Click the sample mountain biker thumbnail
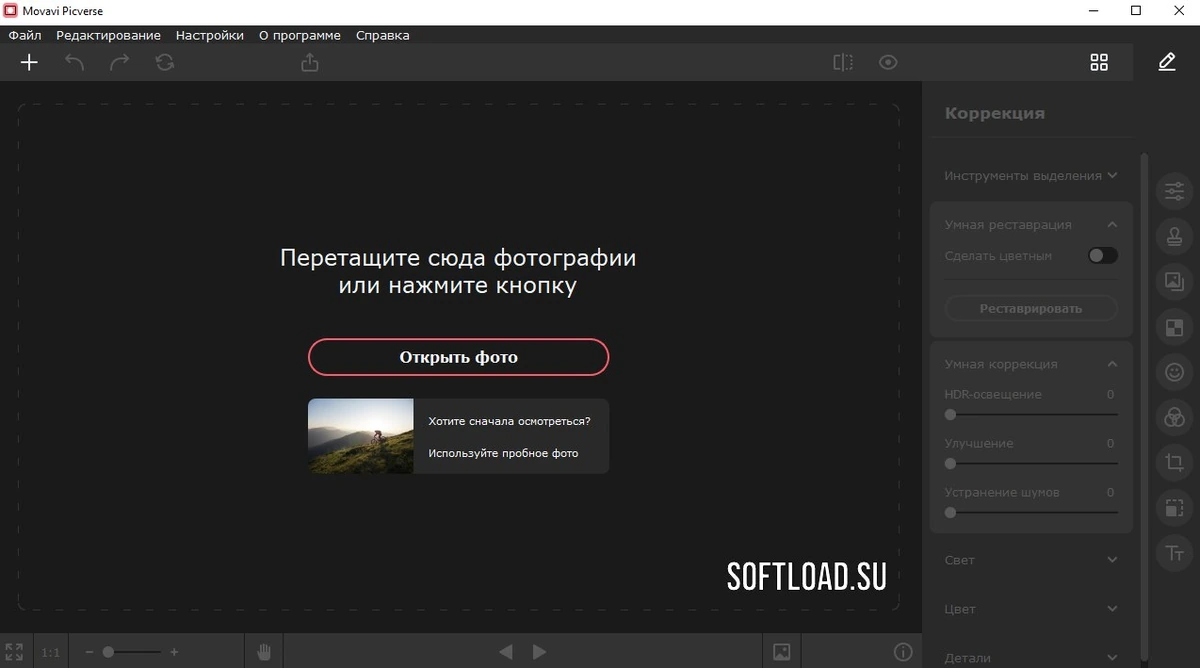The height and width of the screenshot is (668, 1200). point(360,436)
